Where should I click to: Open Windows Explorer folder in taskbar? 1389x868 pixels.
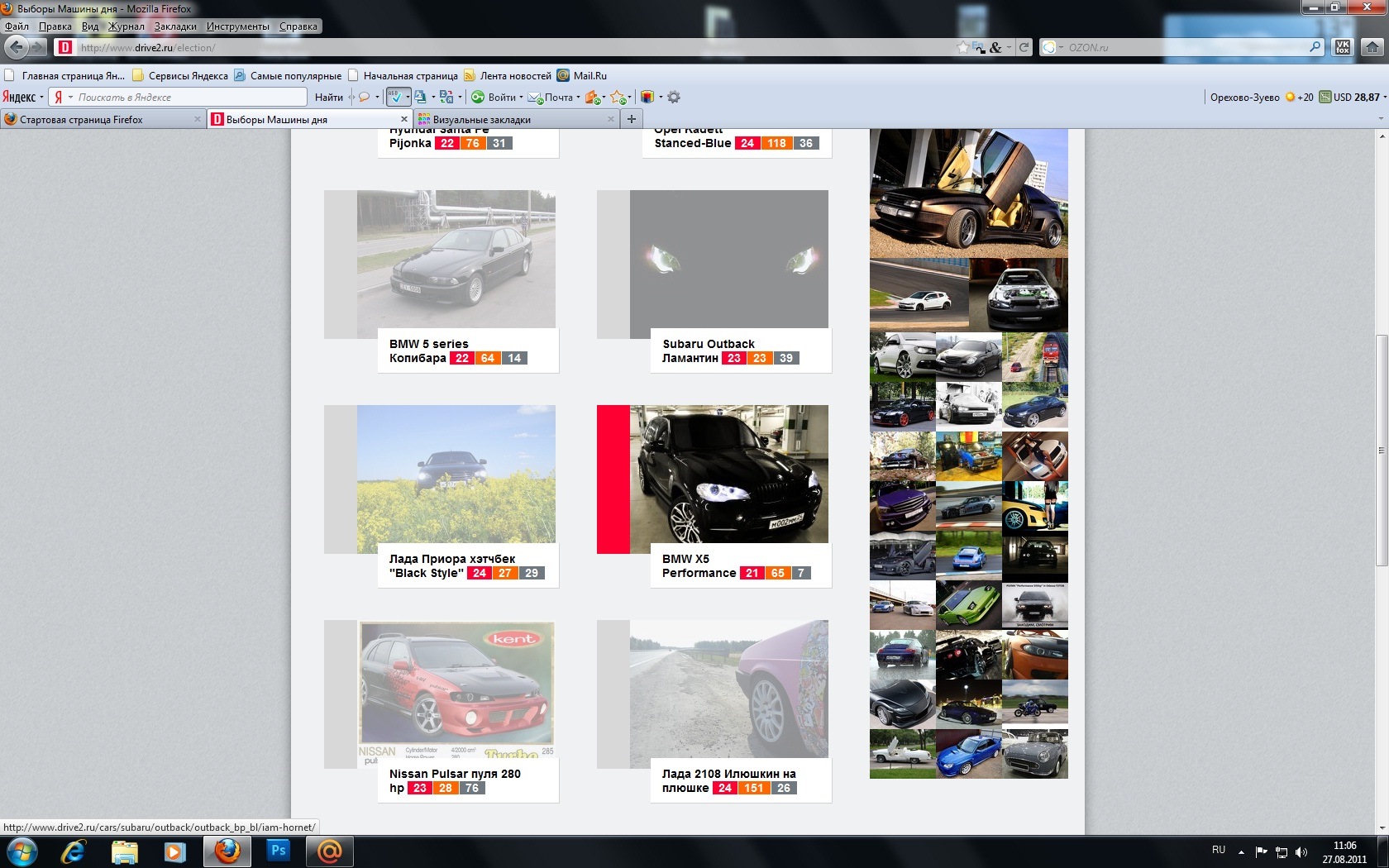point(124,851)
